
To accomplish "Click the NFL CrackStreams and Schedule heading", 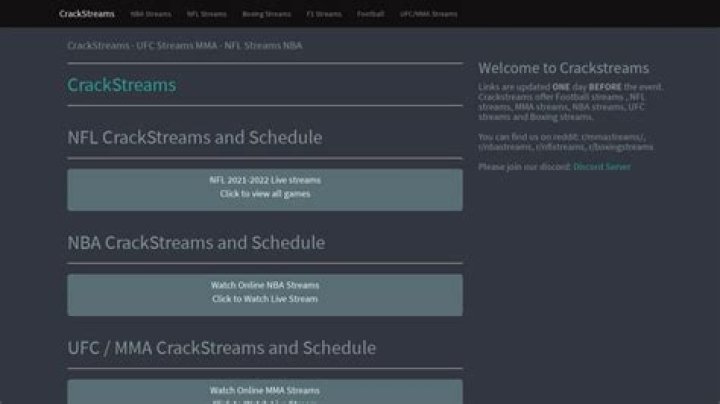I will tap(195, 137).
